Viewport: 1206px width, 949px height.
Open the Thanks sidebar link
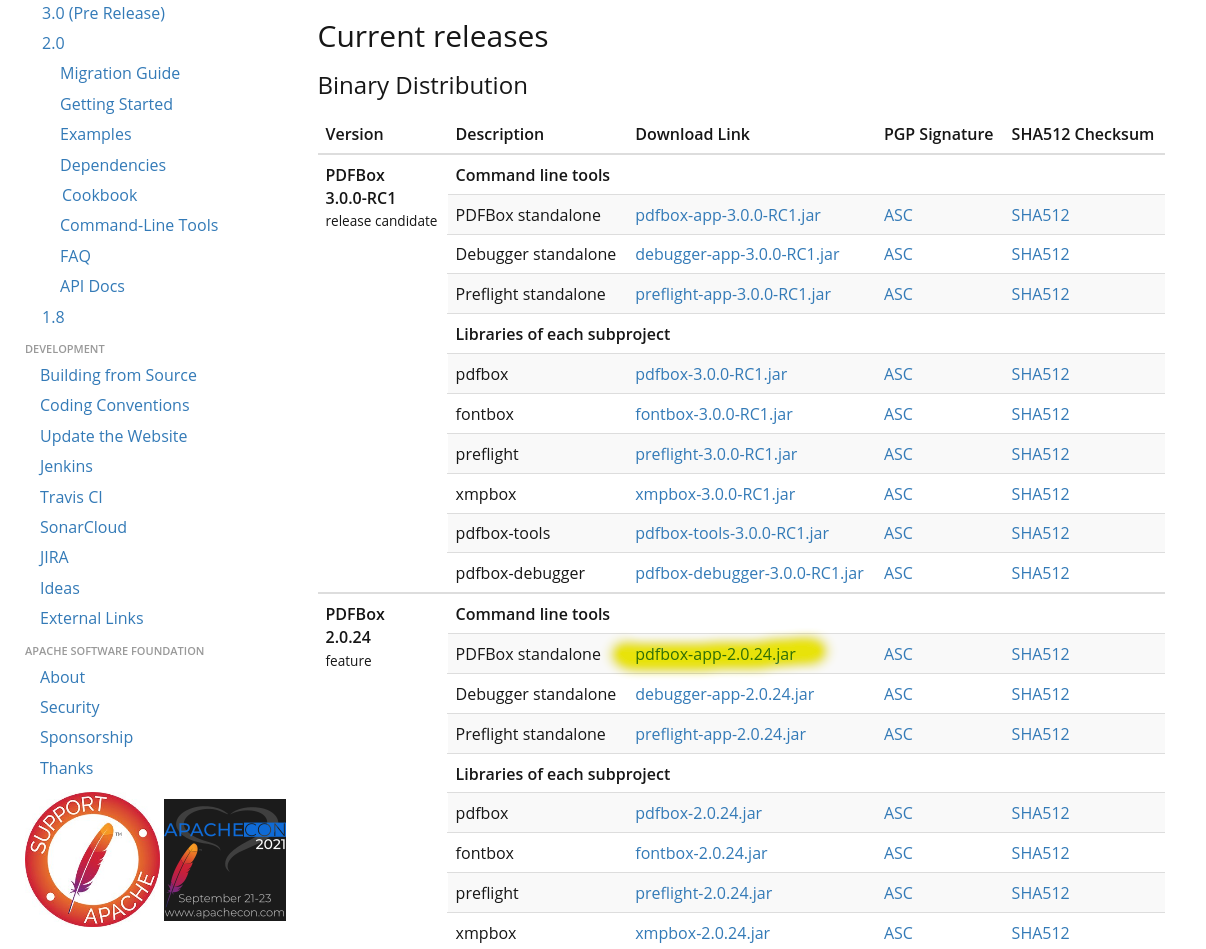point(66,768)
